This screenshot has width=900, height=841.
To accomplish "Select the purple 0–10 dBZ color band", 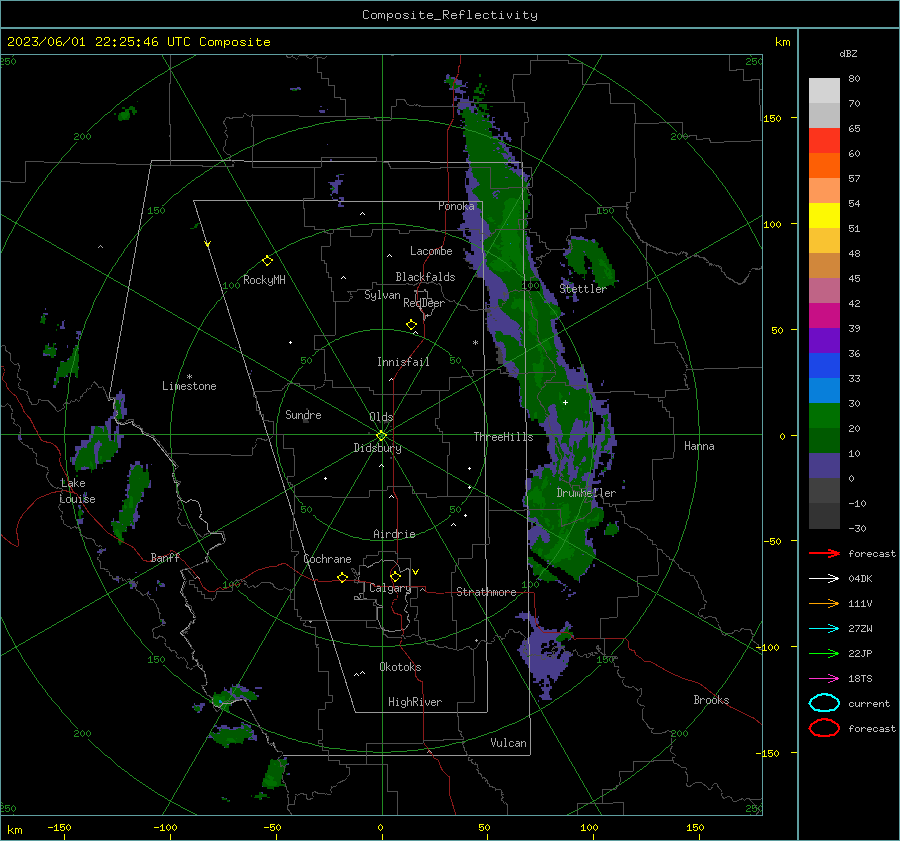I will (824, 466).
